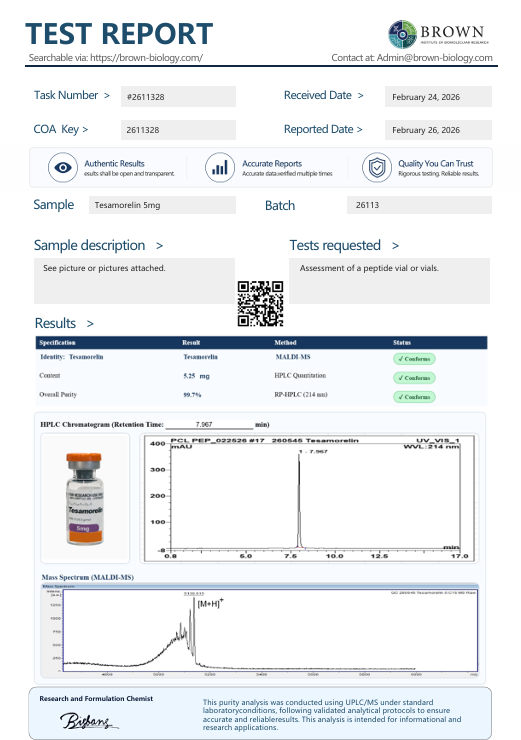Image resolution: width=521 pixels, height=740 pixels.
Task: Click the Result column header
Action: point(191,343)
